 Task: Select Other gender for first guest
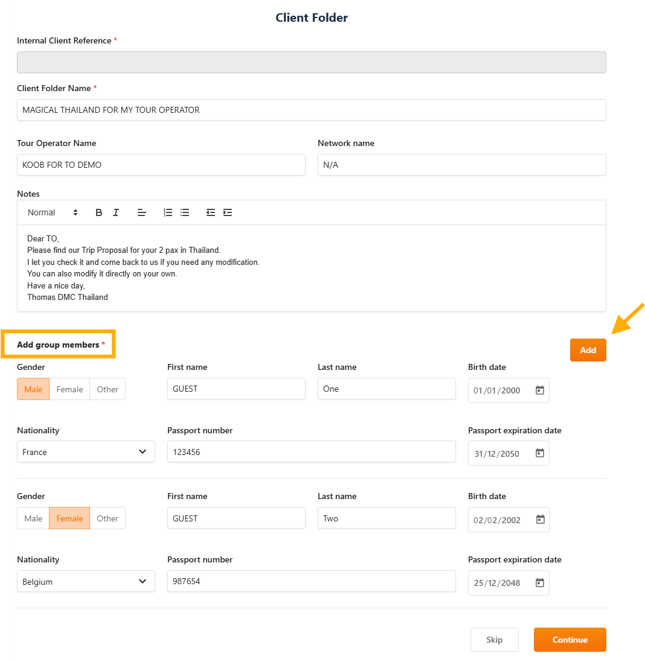(x=107, y=389)
